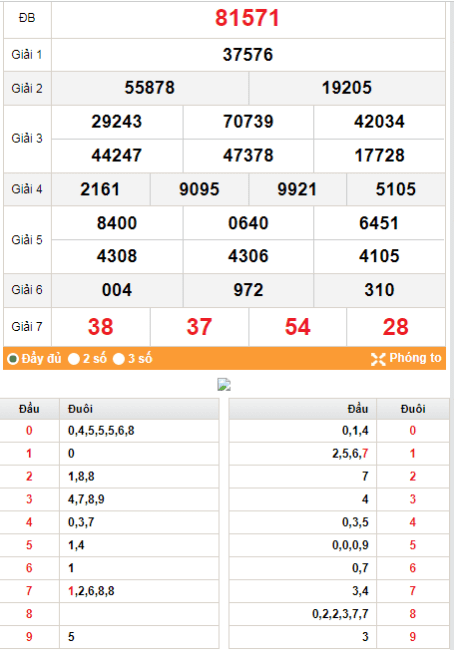Click the Giải 5 number 4308

[x=117, y=256]
